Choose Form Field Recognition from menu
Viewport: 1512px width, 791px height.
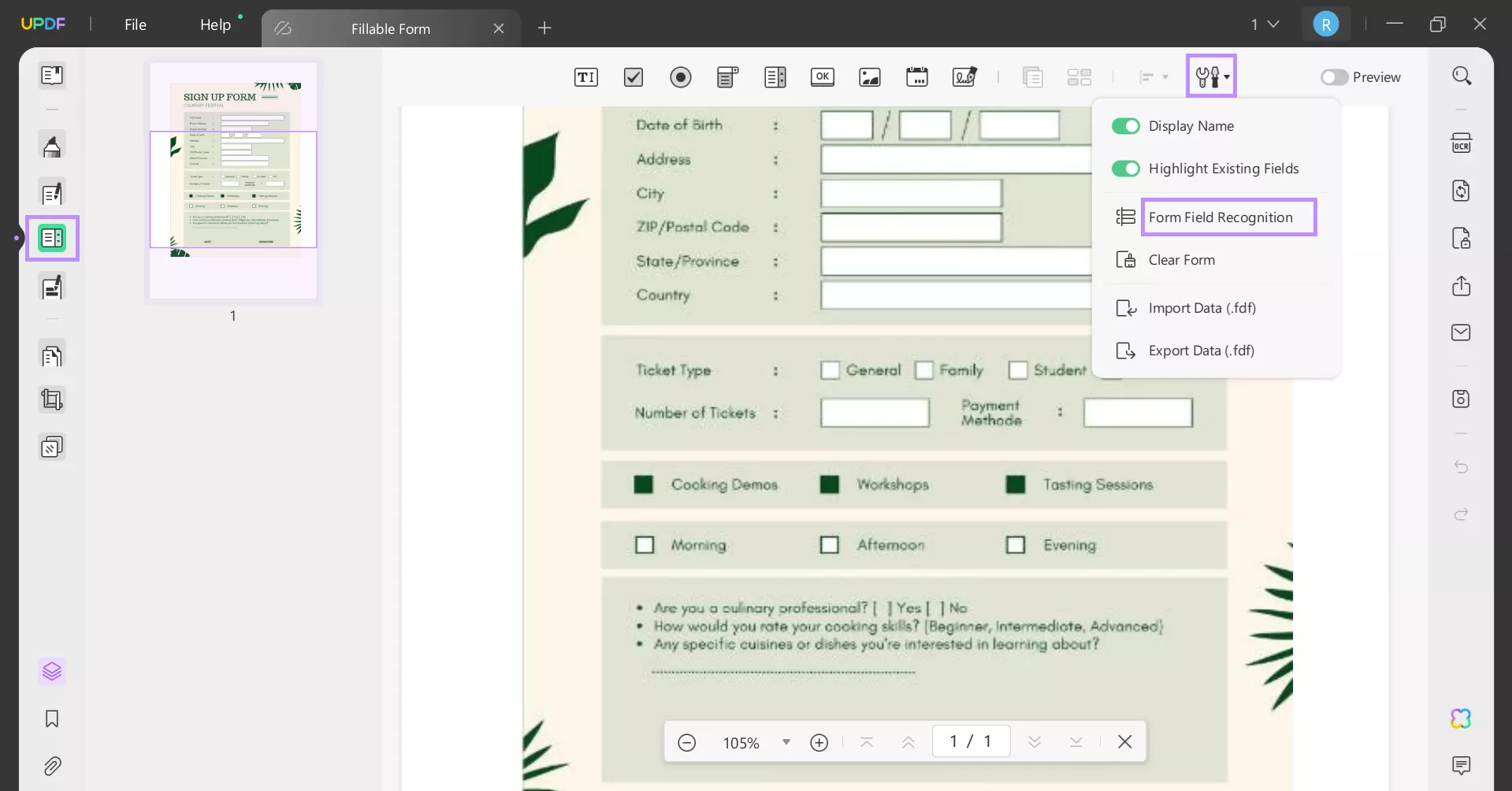pos(1220,217)
